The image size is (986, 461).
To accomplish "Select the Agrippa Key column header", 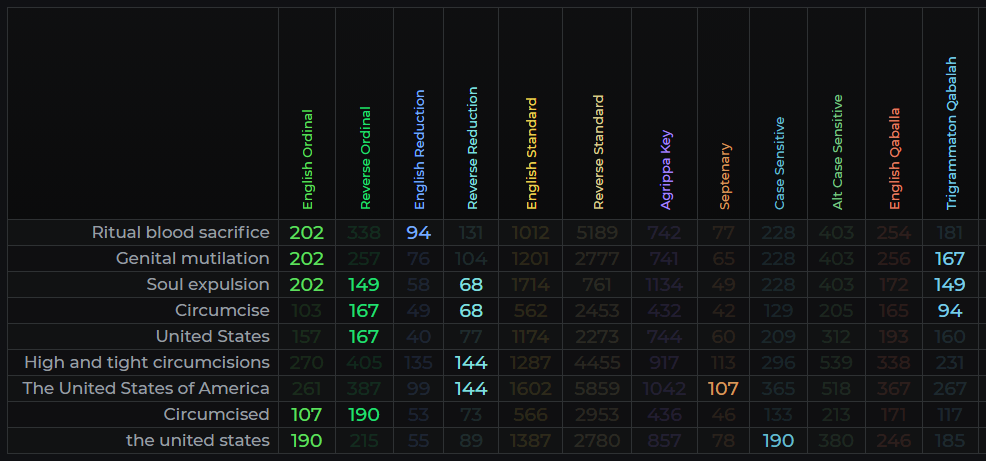I will (666, 169).
